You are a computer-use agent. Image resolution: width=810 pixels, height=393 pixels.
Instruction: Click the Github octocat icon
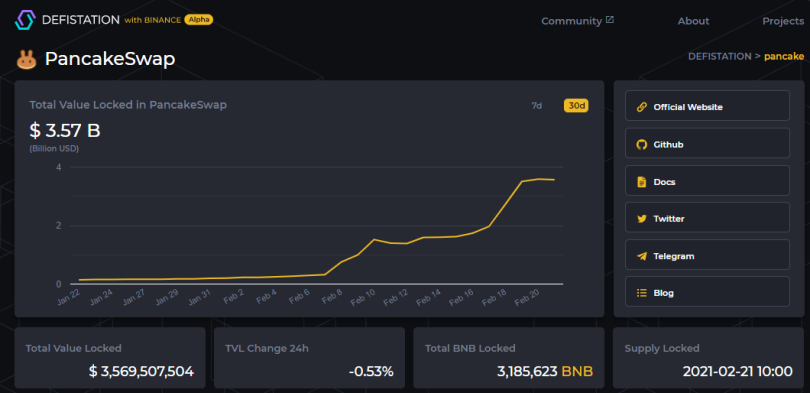pos(642,145)
